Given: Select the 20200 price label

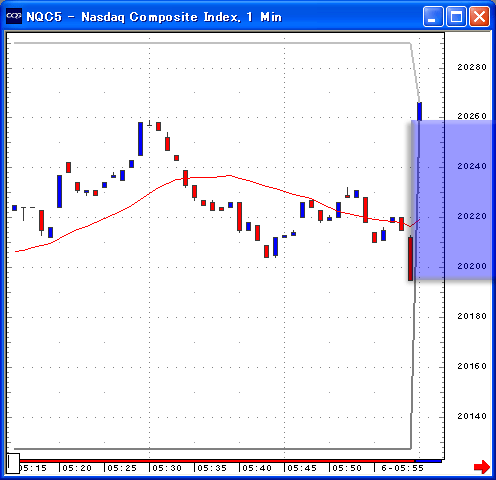Looking at the screenshot, I should coord(472,266).
